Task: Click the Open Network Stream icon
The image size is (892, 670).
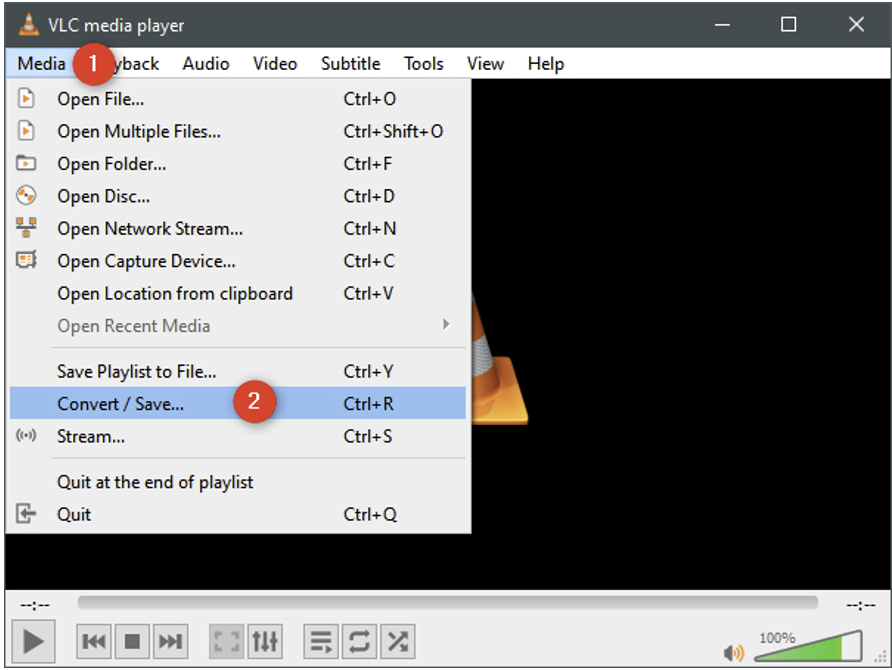Action: [26, 228]
